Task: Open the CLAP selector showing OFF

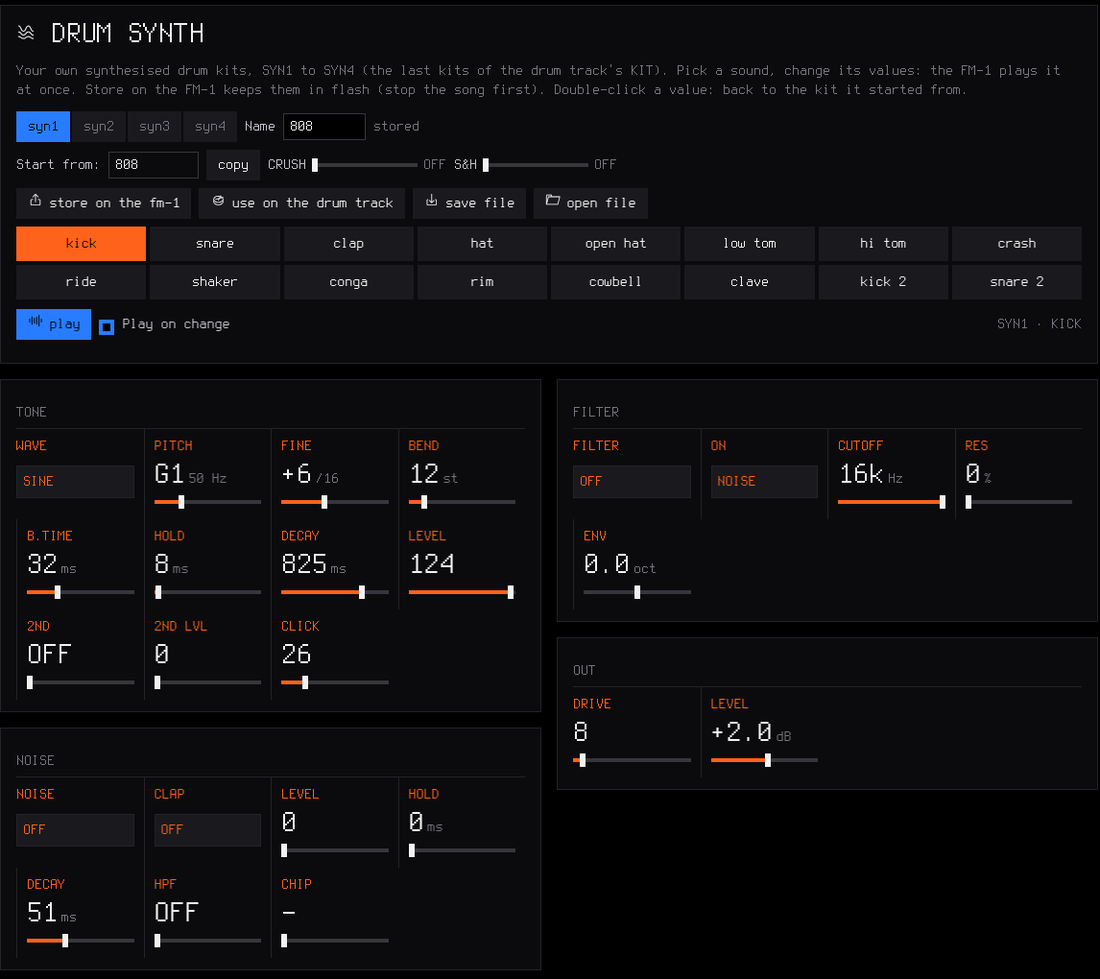Action: 208,830
